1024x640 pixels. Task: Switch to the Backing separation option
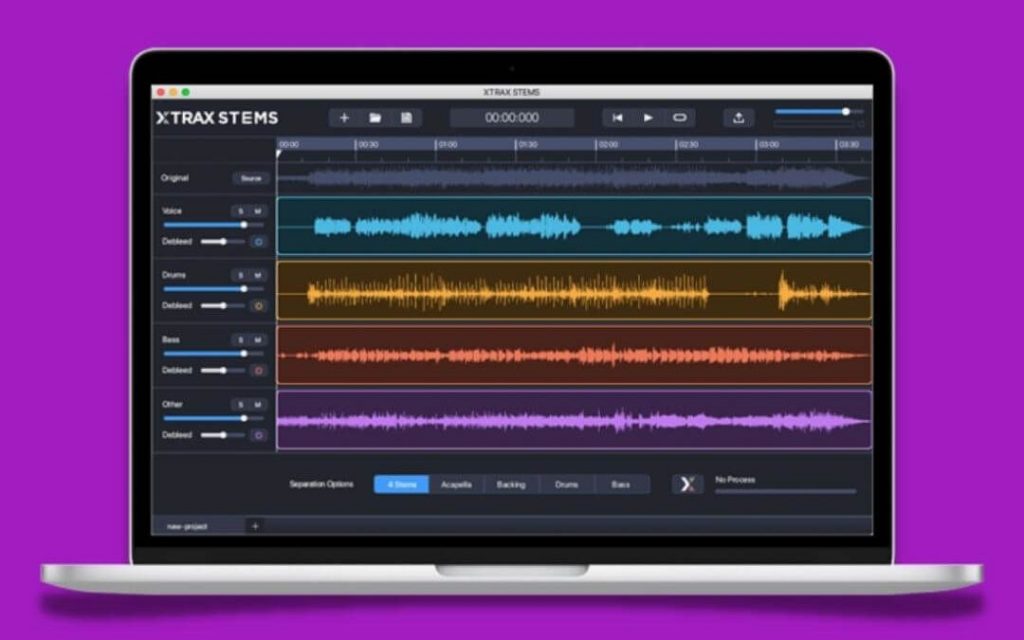pyautogui.click(x=511, y=484)
